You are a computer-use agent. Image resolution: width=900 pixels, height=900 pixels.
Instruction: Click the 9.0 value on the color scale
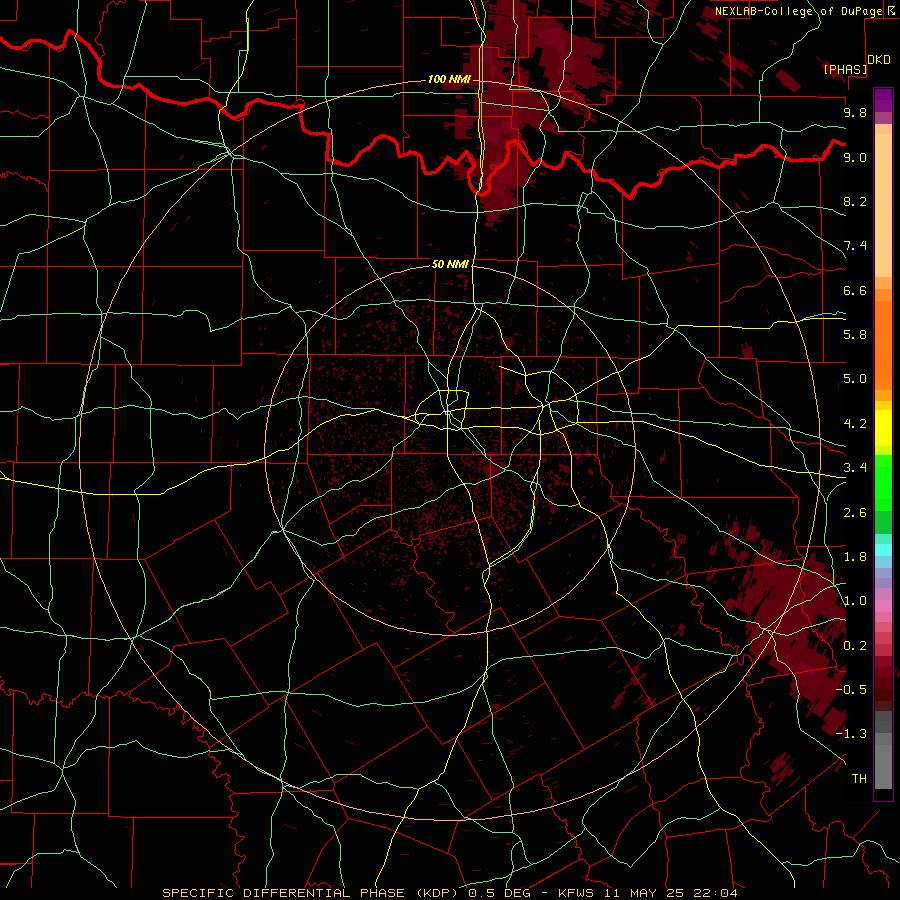(855, 157)
